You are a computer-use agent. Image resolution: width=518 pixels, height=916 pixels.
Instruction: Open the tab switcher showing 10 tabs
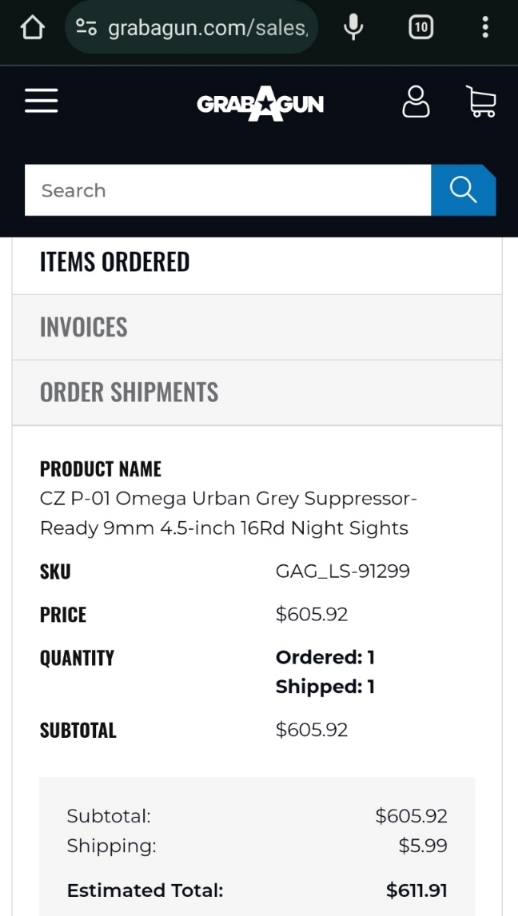click(421, 27)
